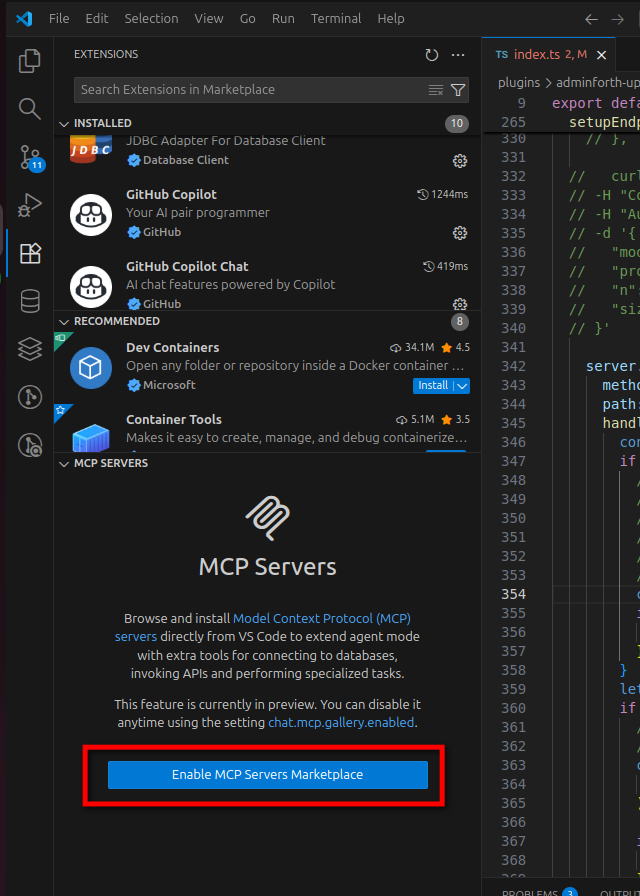640x896 pixels.
Task: Open the chat.mcp.gallery.enabled setting link
Action: click(342, 722)
